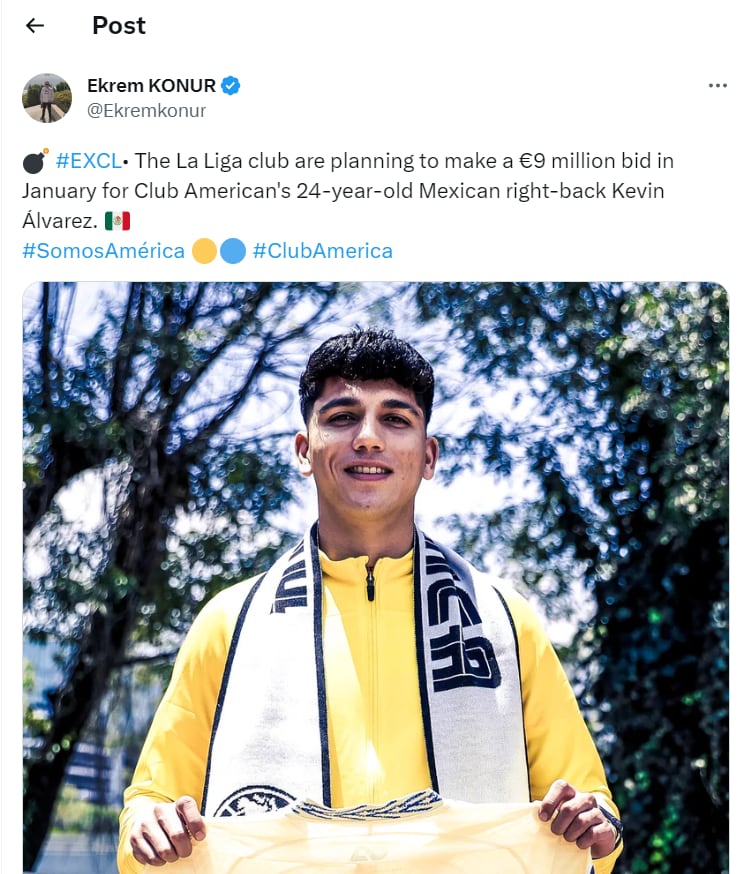Image resolution: width=746 pixels, height=874 pixels.
Task: Open Ekrem KONUR's profile avatar
Action: [47, 98]
